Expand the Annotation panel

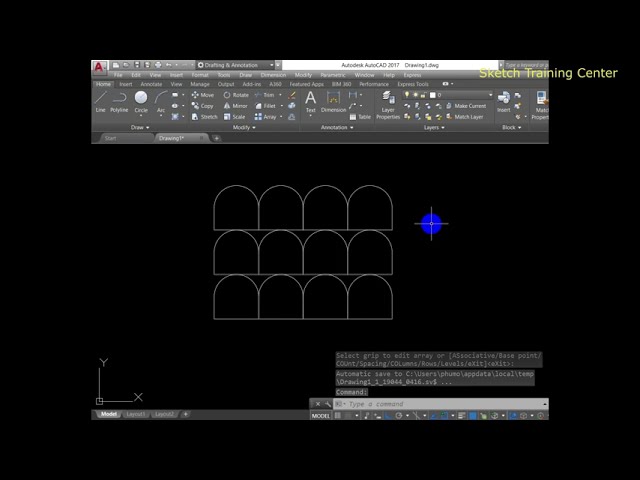pos(337,127)
